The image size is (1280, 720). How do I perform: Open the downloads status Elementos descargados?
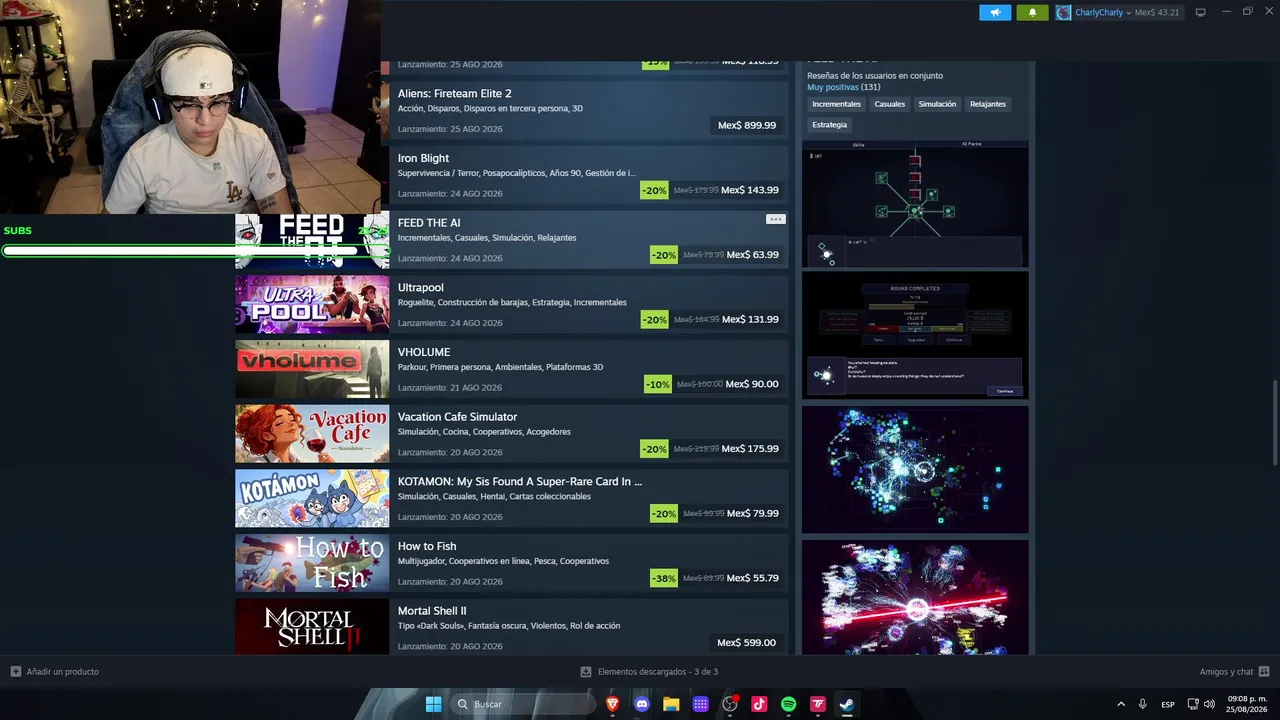(649, 672)
